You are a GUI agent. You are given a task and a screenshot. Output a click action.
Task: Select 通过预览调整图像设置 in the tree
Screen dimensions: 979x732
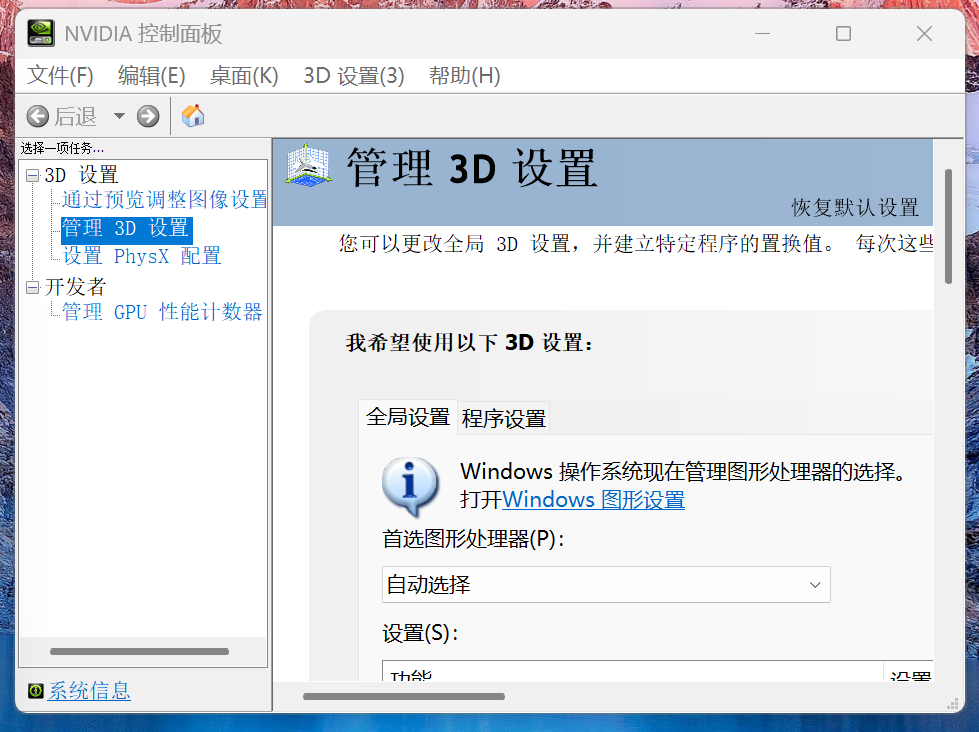click(x=165, y=199)
